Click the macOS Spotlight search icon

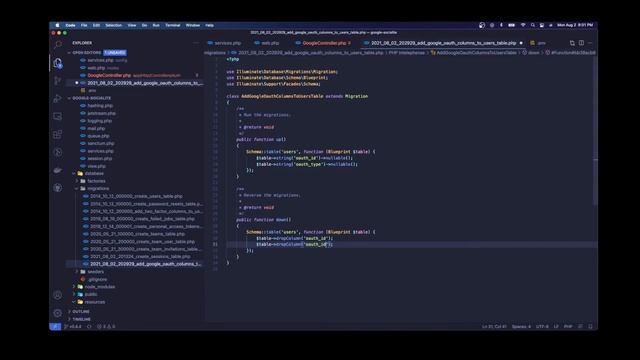[x=533, y=25]
